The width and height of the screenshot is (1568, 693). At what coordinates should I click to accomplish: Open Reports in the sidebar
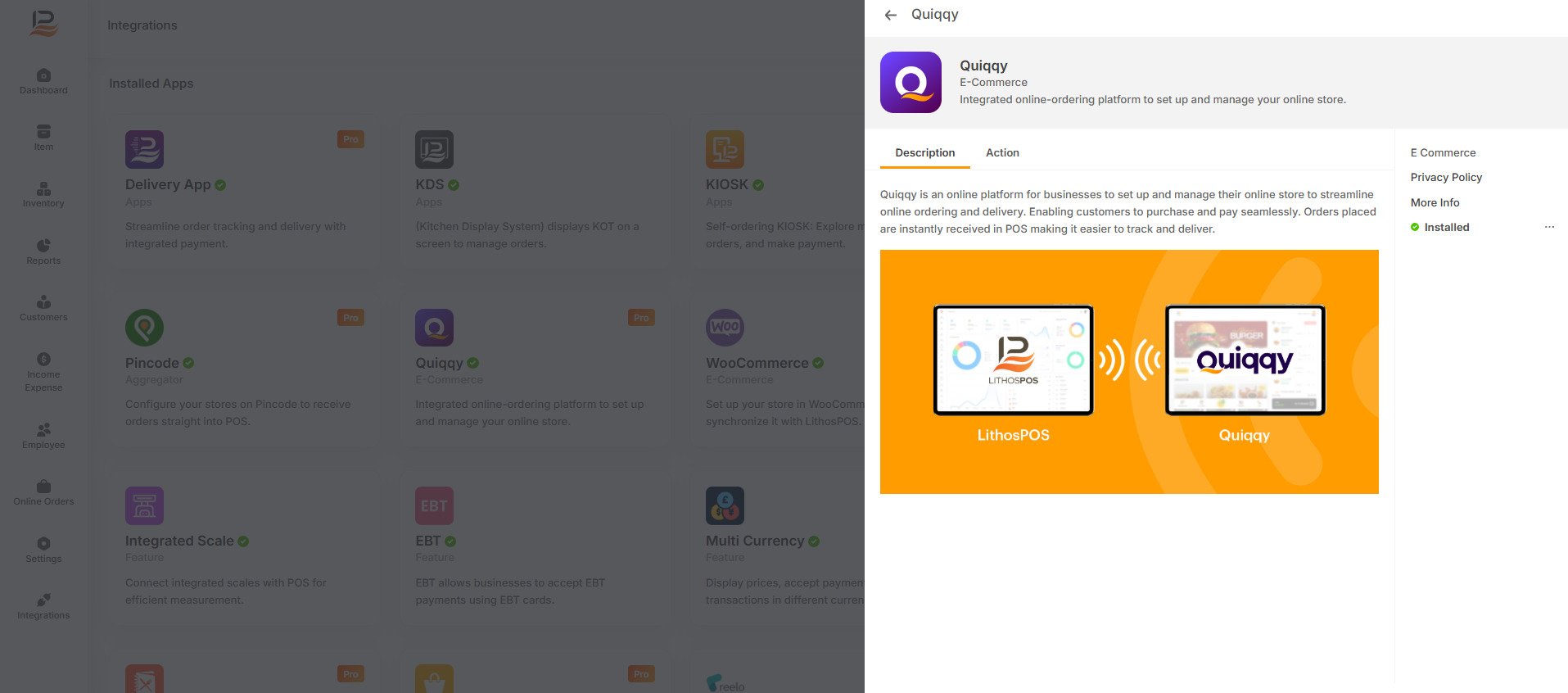coord(43,251)
